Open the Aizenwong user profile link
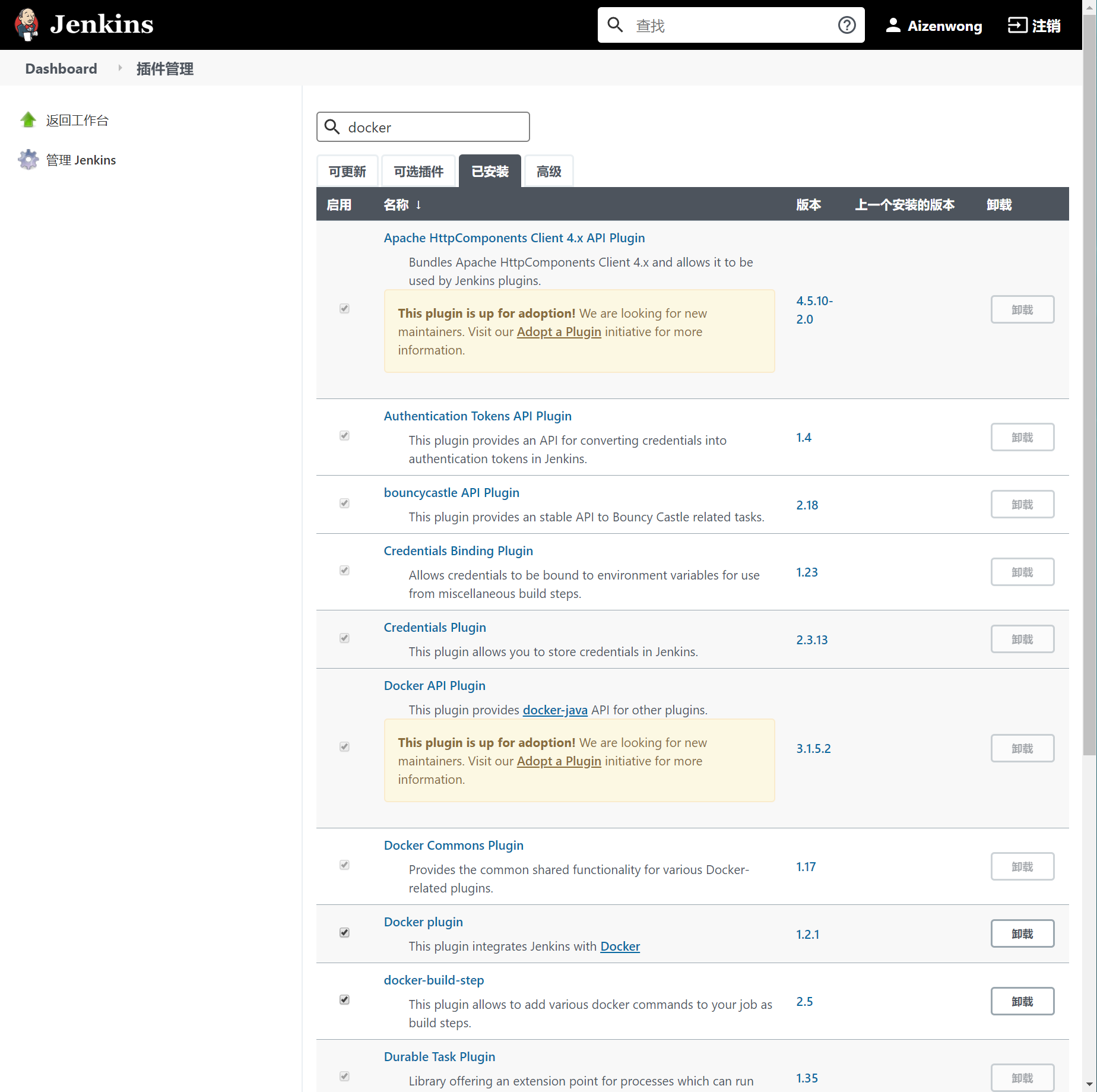Image resolution: width=1097 pixels, height=1092 pixels. (944, 26)
